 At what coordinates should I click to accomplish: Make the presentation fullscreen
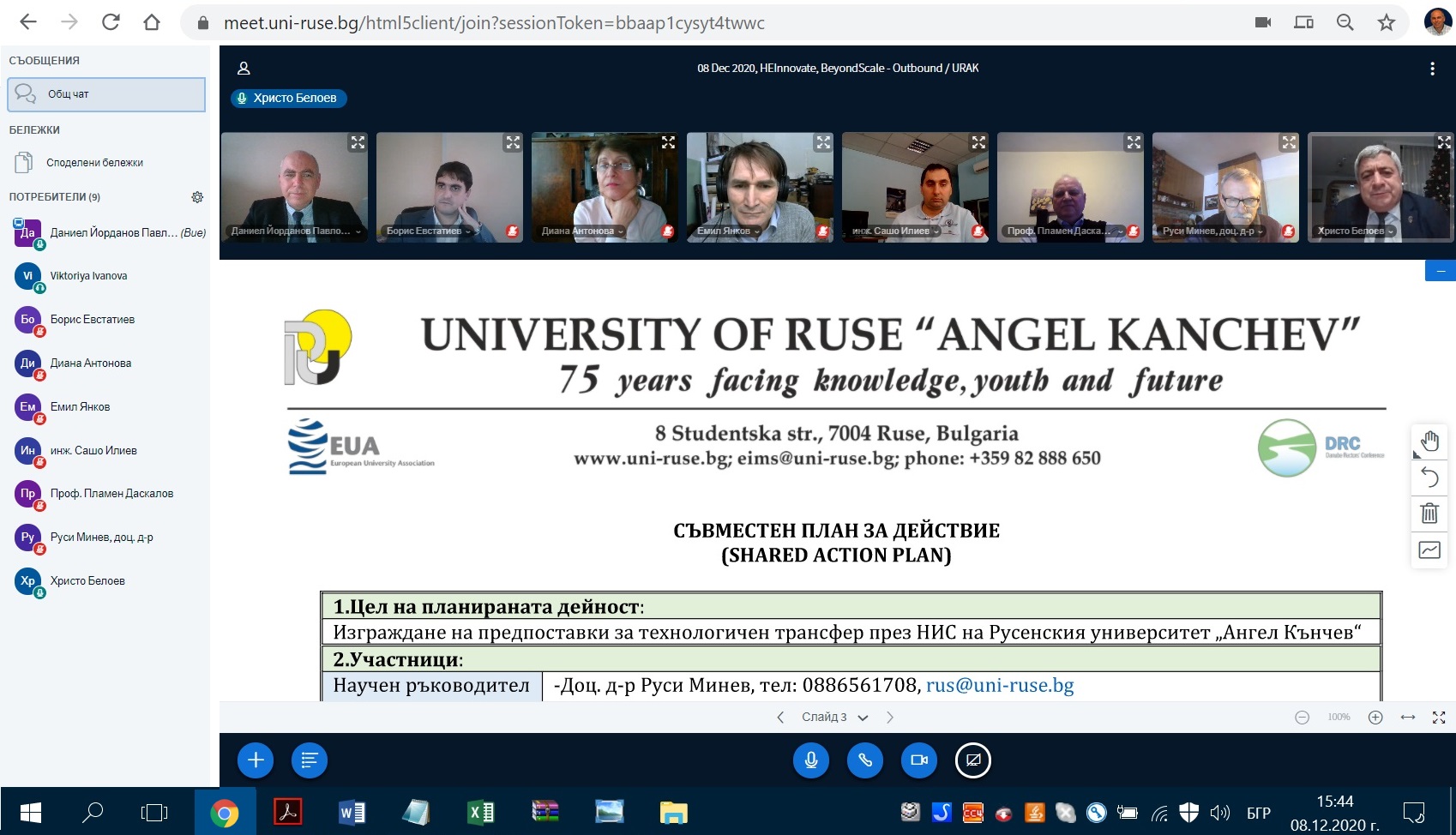(1439, 718)
